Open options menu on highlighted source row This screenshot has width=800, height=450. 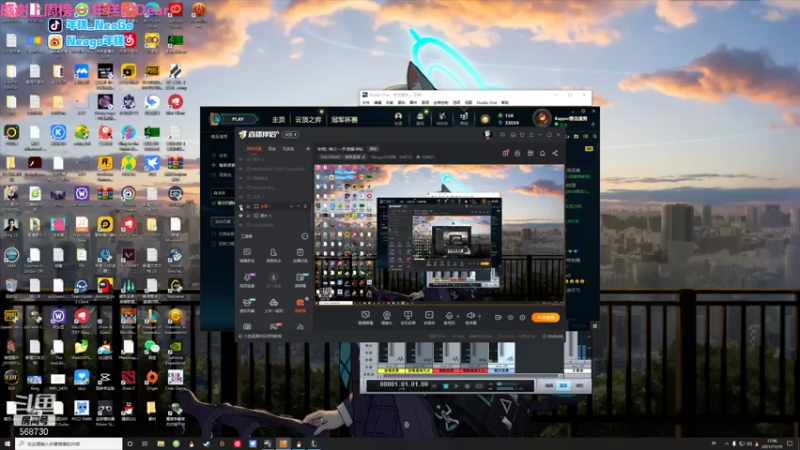pyautogui.click(x=305, y=206)
